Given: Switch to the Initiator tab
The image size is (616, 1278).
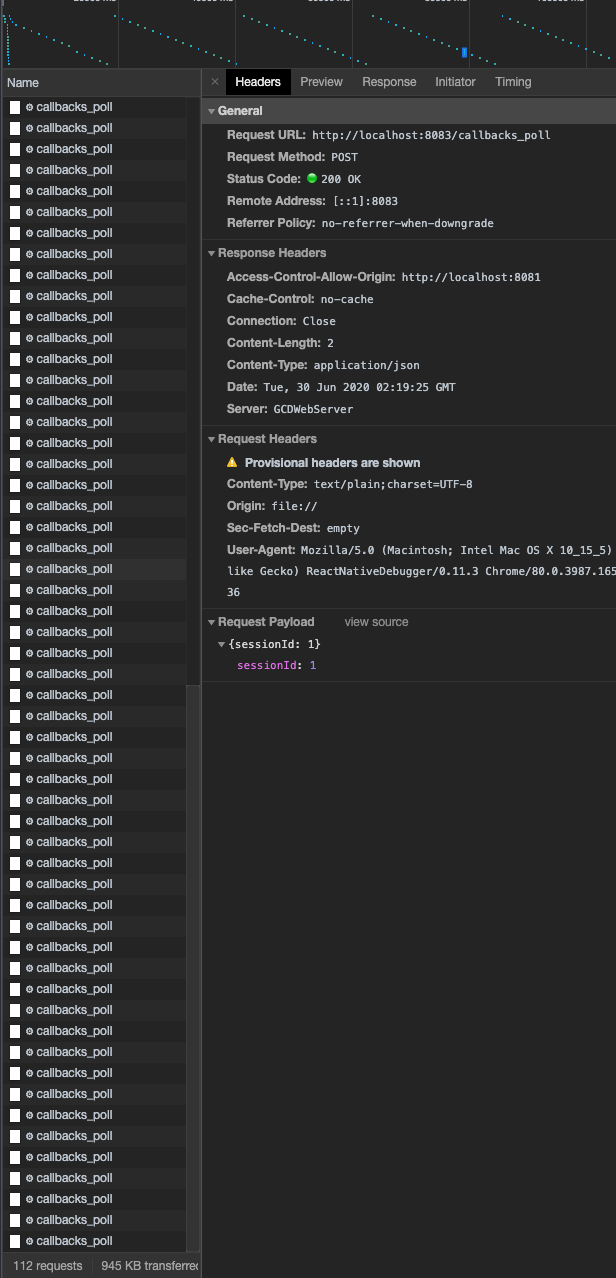Looking at the screenshot, I should (455, 82).
